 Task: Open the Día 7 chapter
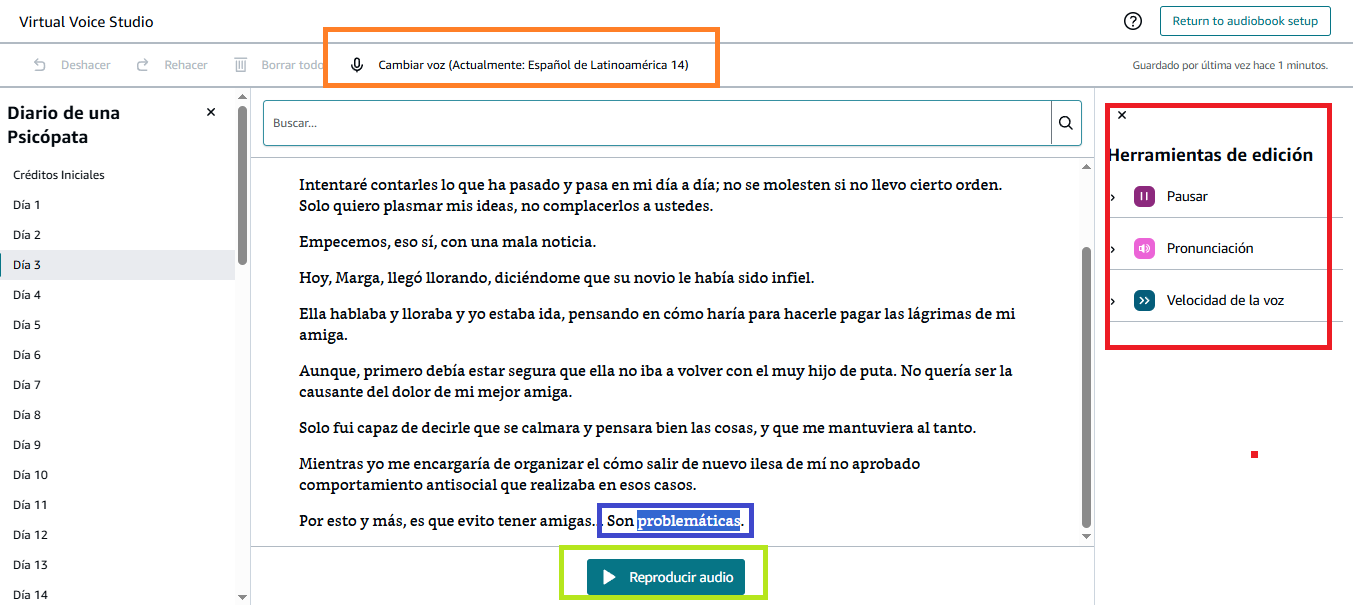(x=27, y=385)
